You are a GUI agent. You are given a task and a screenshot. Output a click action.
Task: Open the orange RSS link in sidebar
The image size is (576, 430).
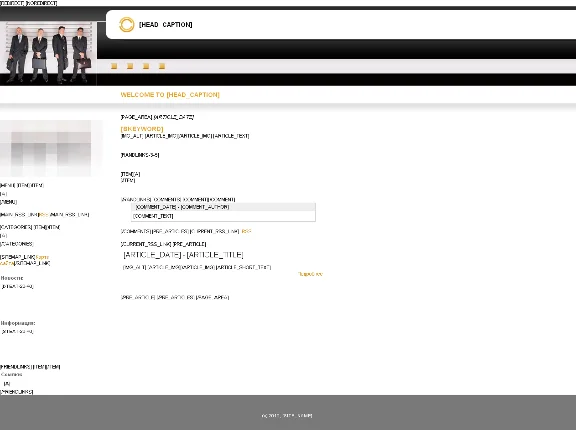(44, 215)
